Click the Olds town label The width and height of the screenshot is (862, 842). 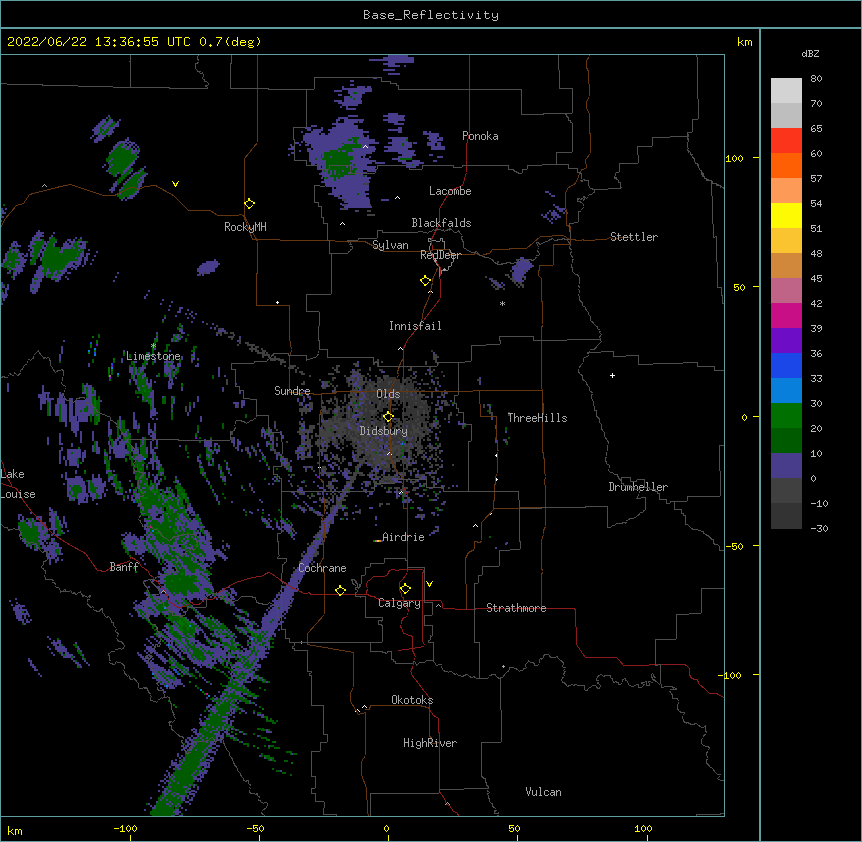388,394
